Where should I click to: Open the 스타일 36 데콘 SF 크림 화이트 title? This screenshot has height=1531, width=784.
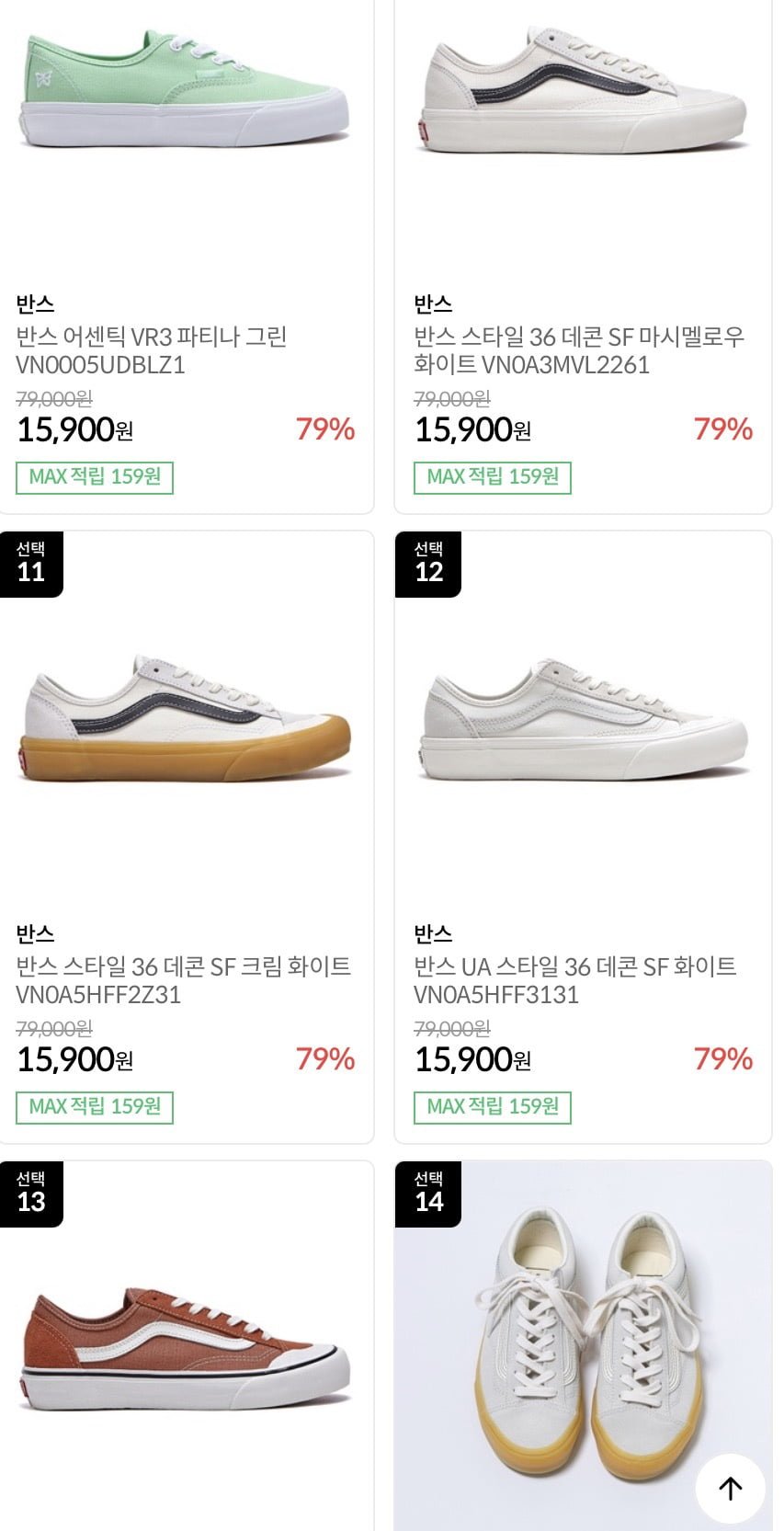tap(184, 980)
